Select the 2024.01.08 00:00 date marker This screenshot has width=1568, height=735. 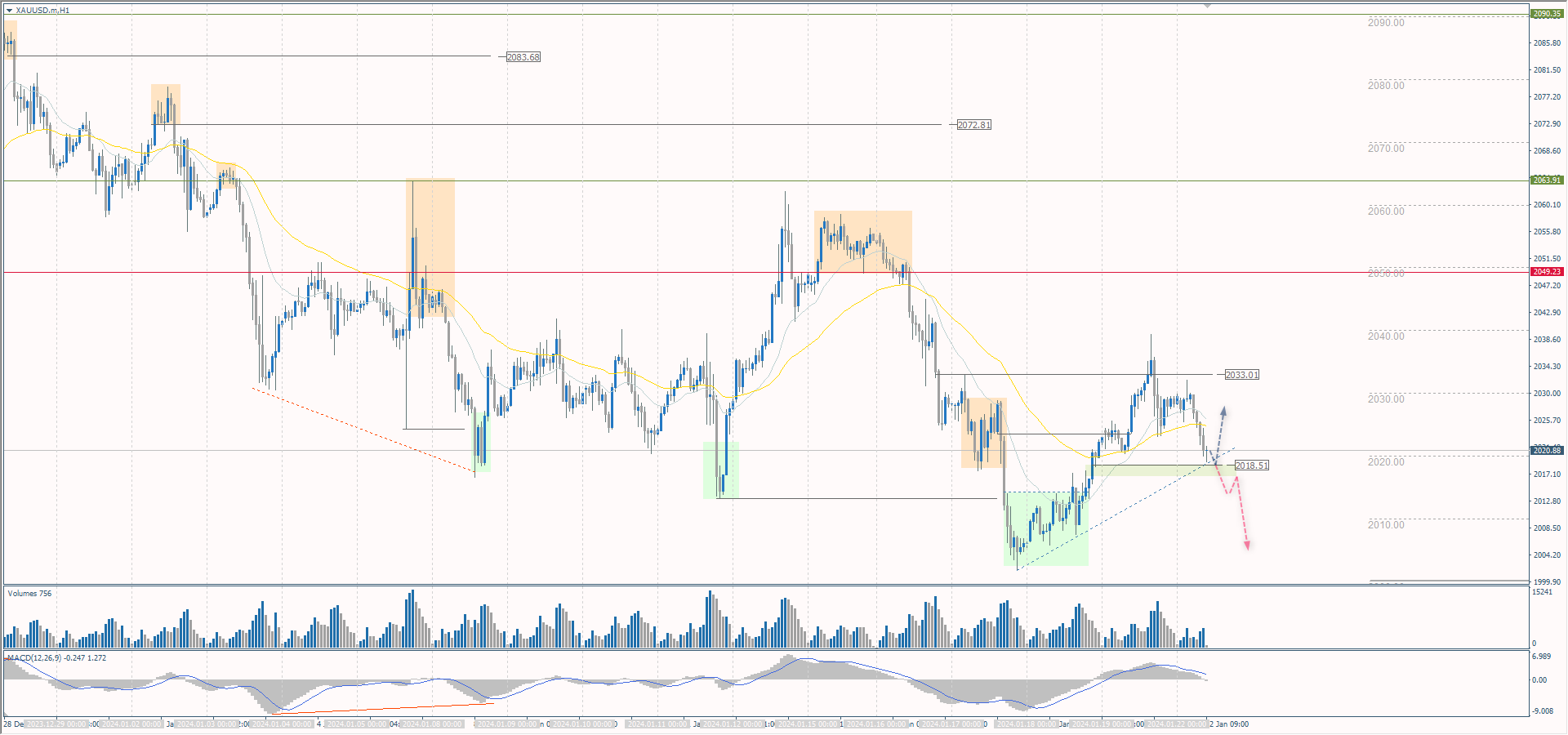tap(432, 724)
